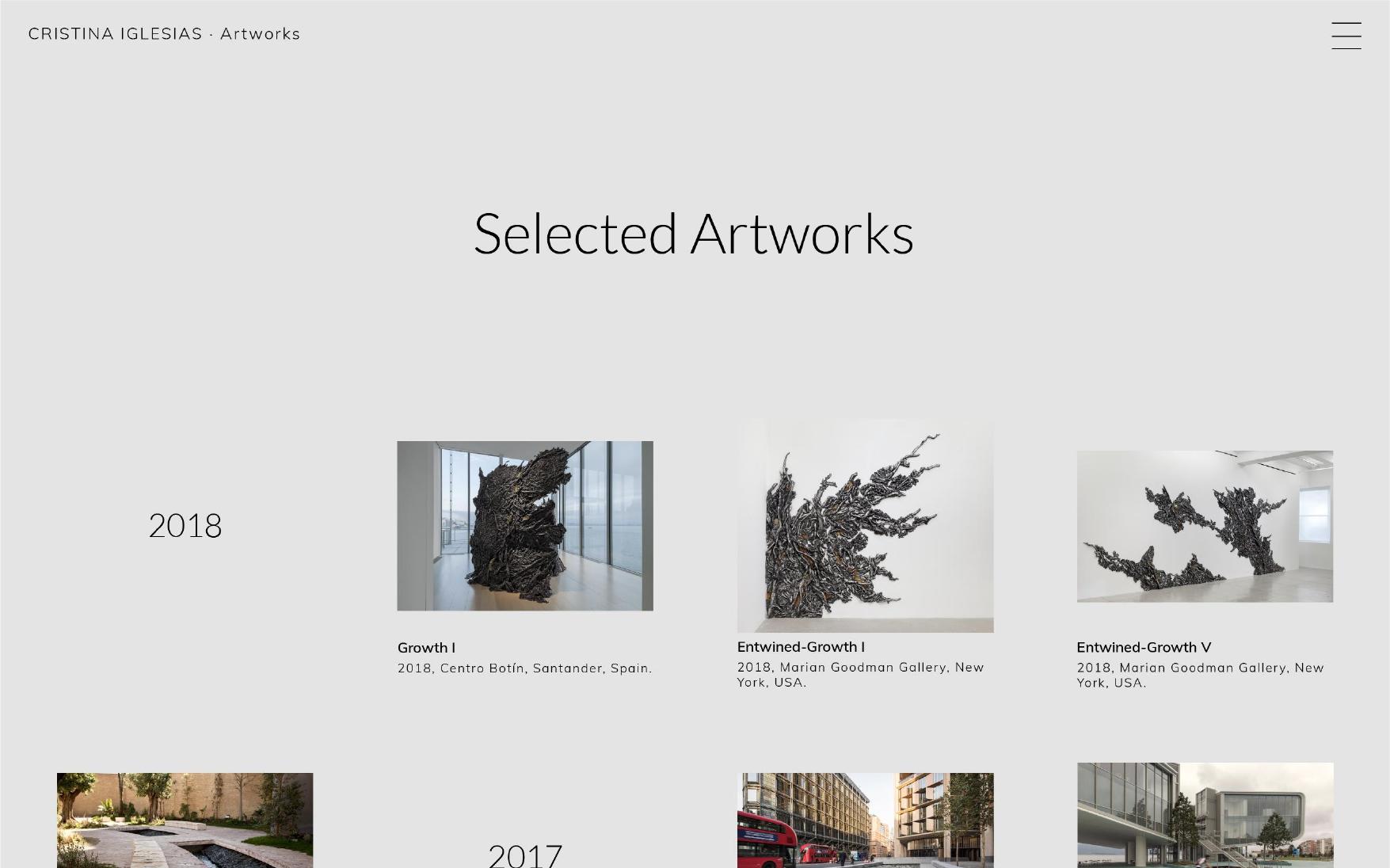Open the Entwined-Growth V artwork image
This screenshot has height=868, width=1390.
tap(1205, 527)
